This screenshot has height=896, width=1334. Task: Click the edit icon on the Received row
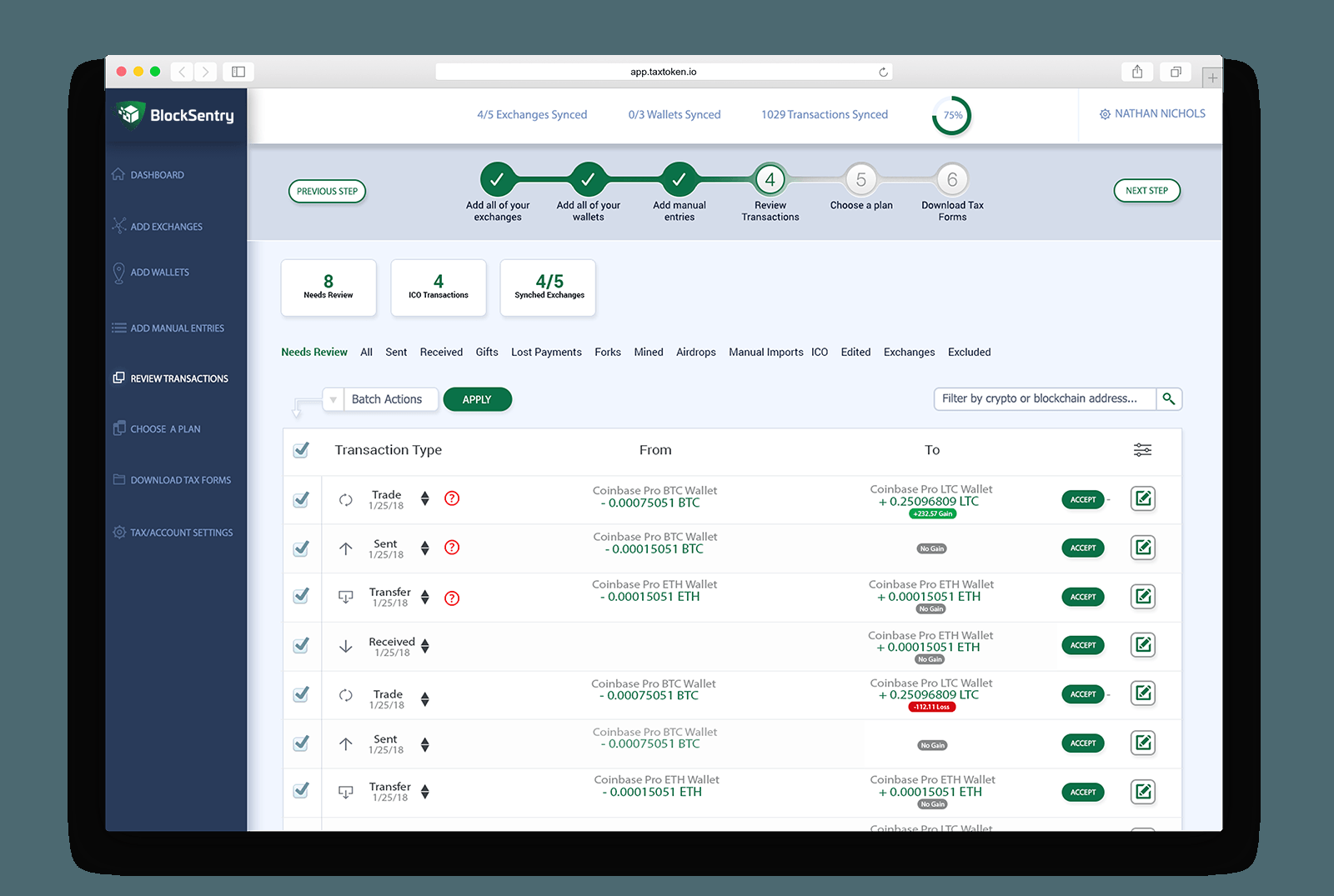point(1143,644)
